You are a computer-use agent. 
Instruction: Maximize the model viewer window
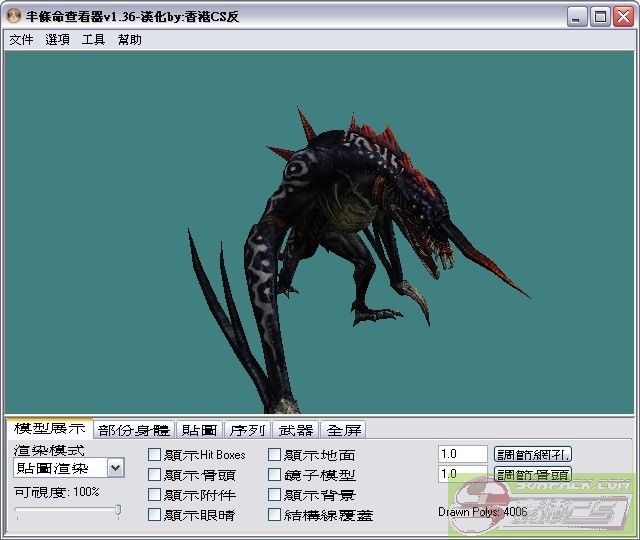pos(600,17)
